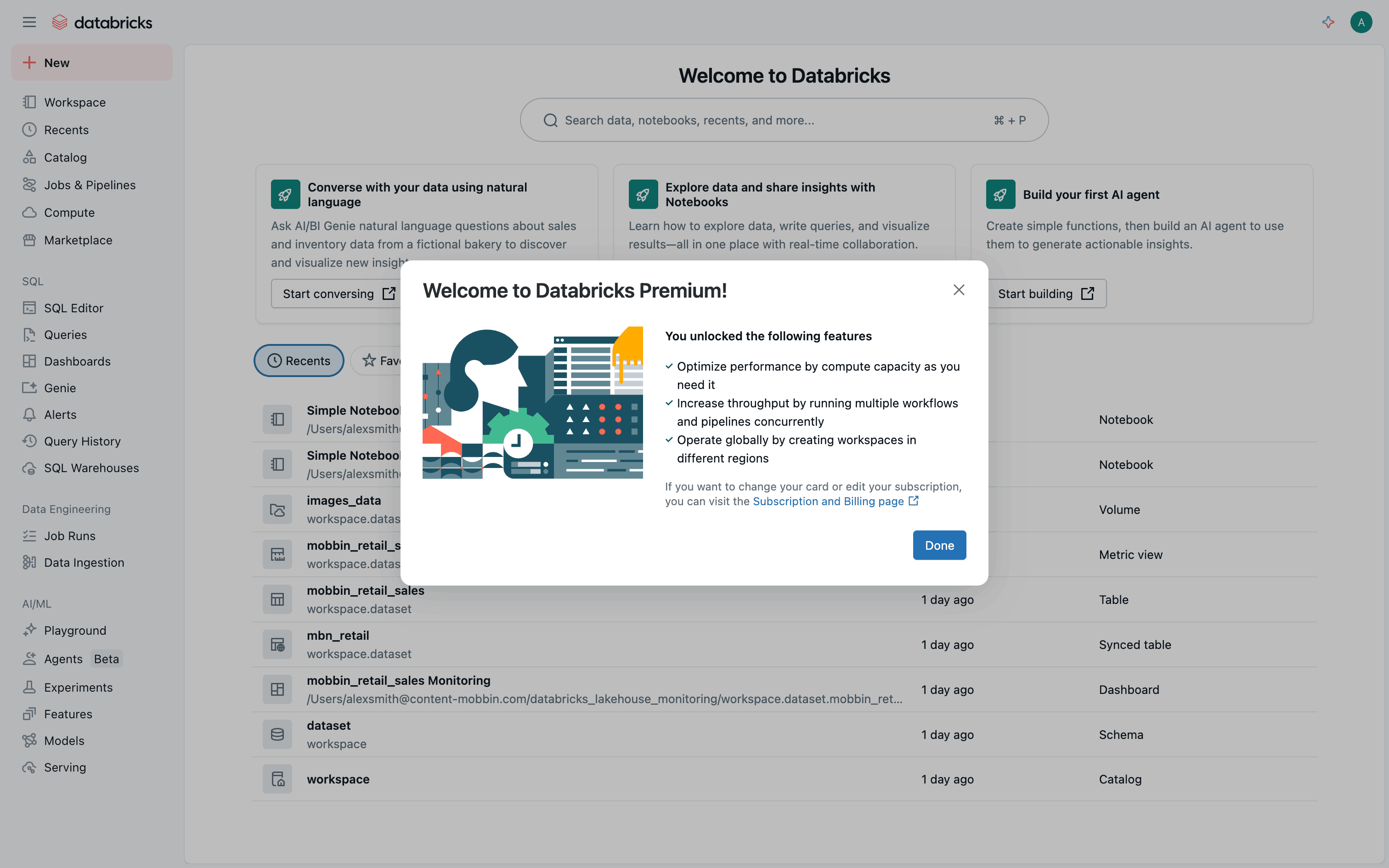Open Genie in the sidebar
Viewport: 1389px width, 868px height.
pyautogui.click(x=60, y=388)
